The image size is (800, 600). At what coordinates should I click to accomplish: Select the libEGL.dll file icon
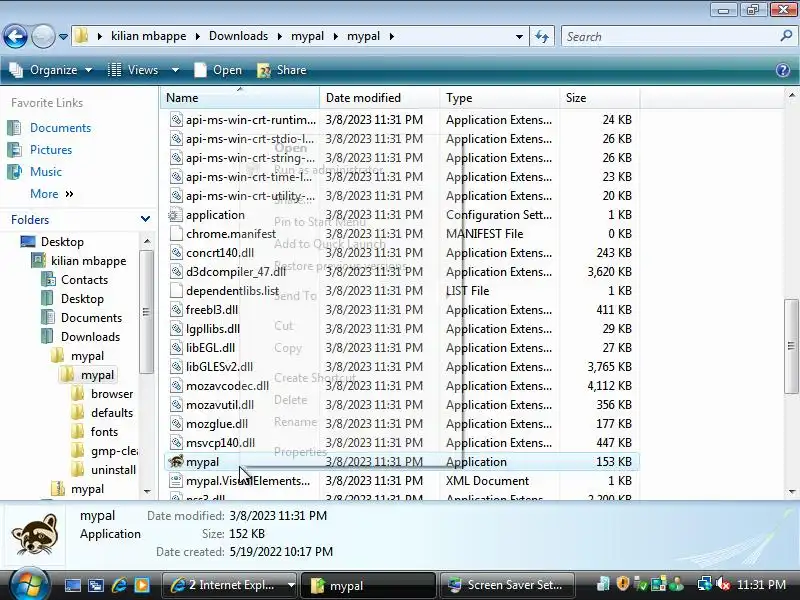click(x=176, y=347)
